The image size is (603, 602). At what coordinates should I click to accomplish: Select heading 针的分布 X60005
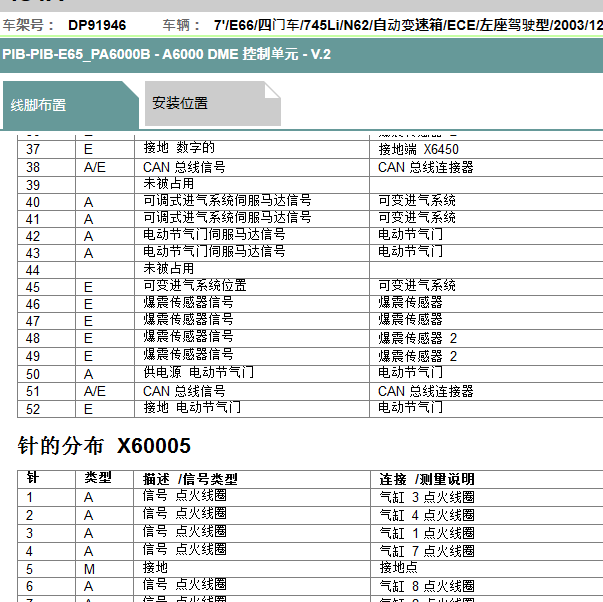[x=104, y=446]
